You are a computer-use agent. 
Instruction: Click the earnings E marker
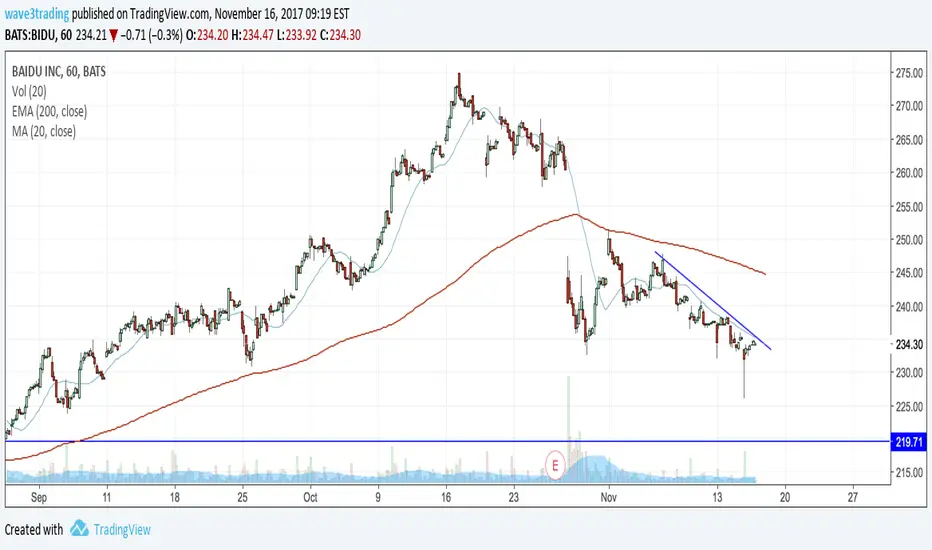coord(555,465)
